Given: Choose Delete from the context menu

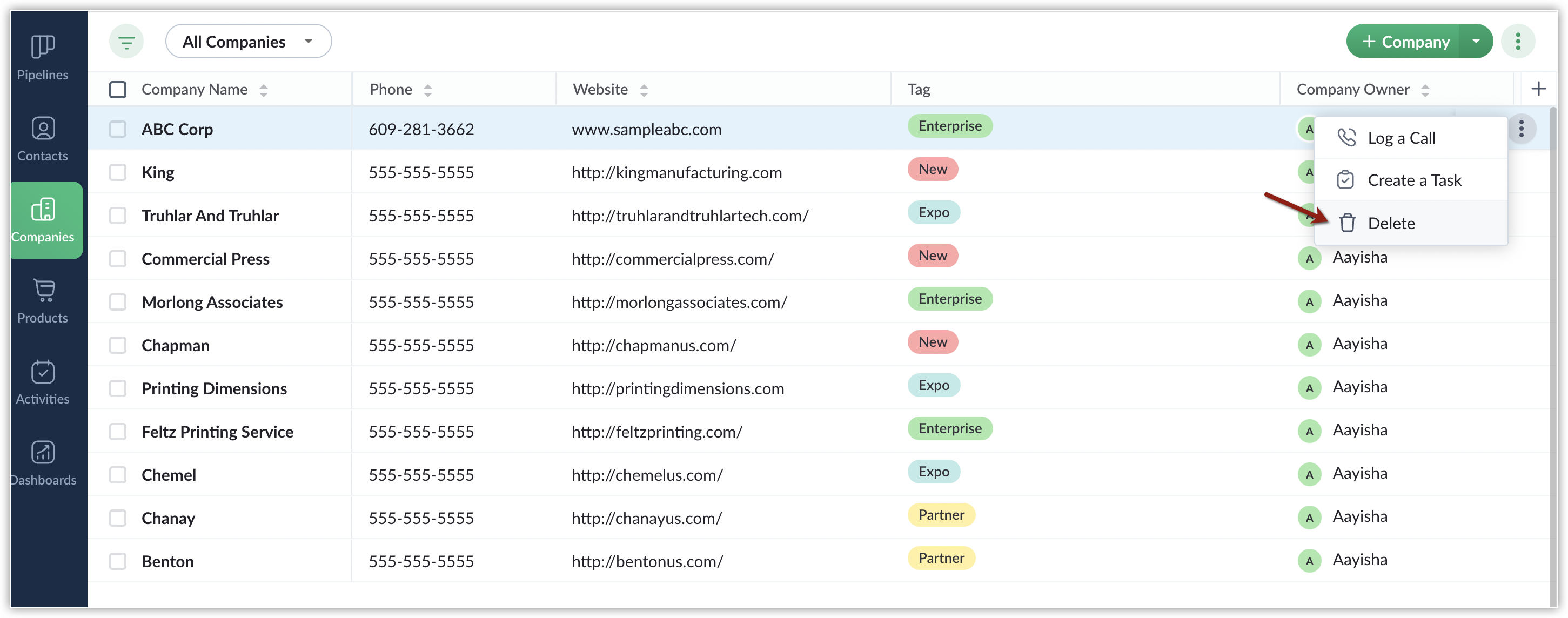Looking at the screenshot, I should point(1391,224).
